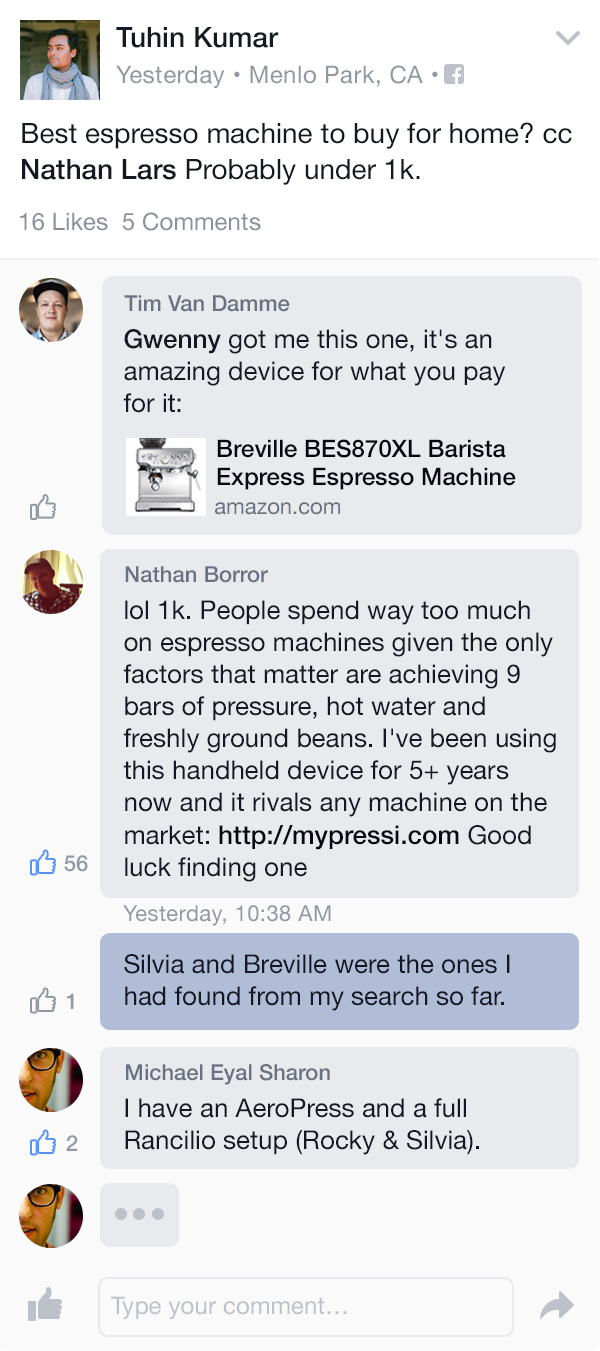Viewport: 600px width, 1351px height.
Task: Click the thumbs-up icon beside comment field
Action: point(45,1305)
